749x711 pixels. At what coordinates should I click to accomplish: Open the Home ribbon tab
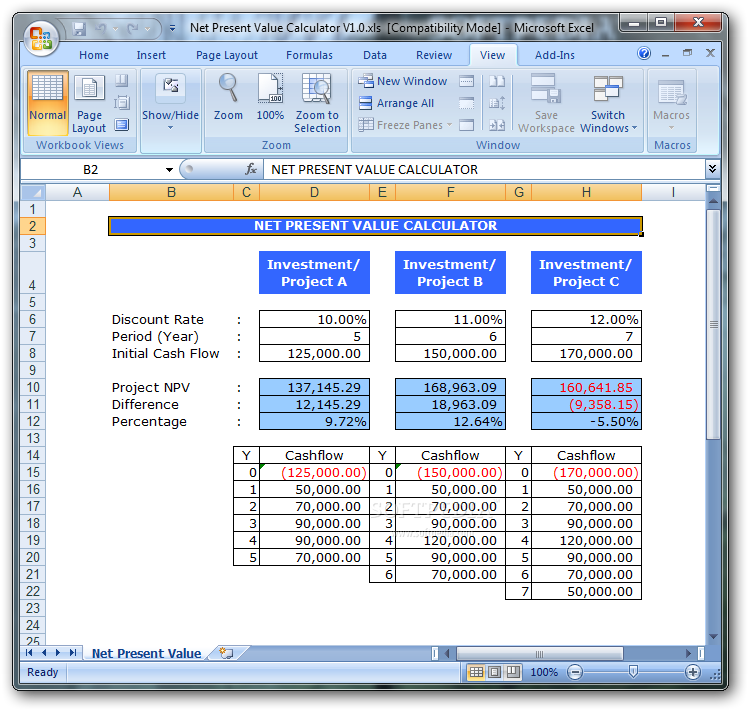coord(94,55)
